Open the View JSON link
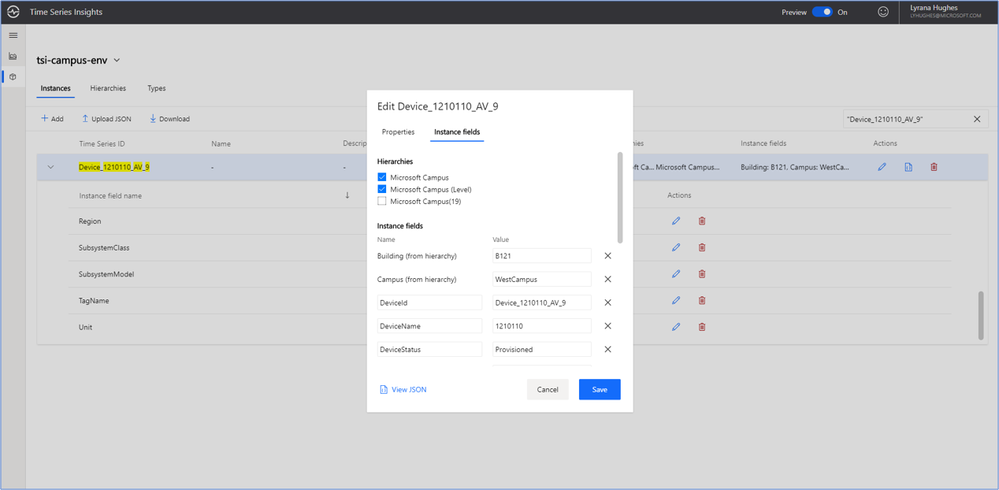999x490 pixels. tap(403, 389)
